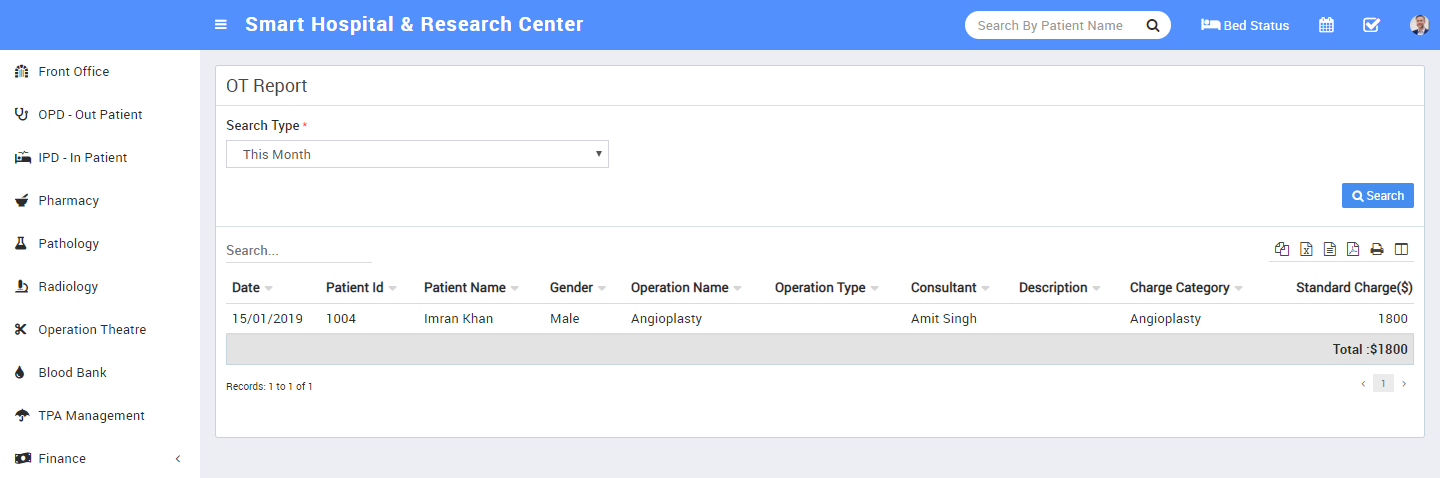Export the report as PDF
The height and width of the screenshot is (478, 1440).
(x=1353, y=249)
